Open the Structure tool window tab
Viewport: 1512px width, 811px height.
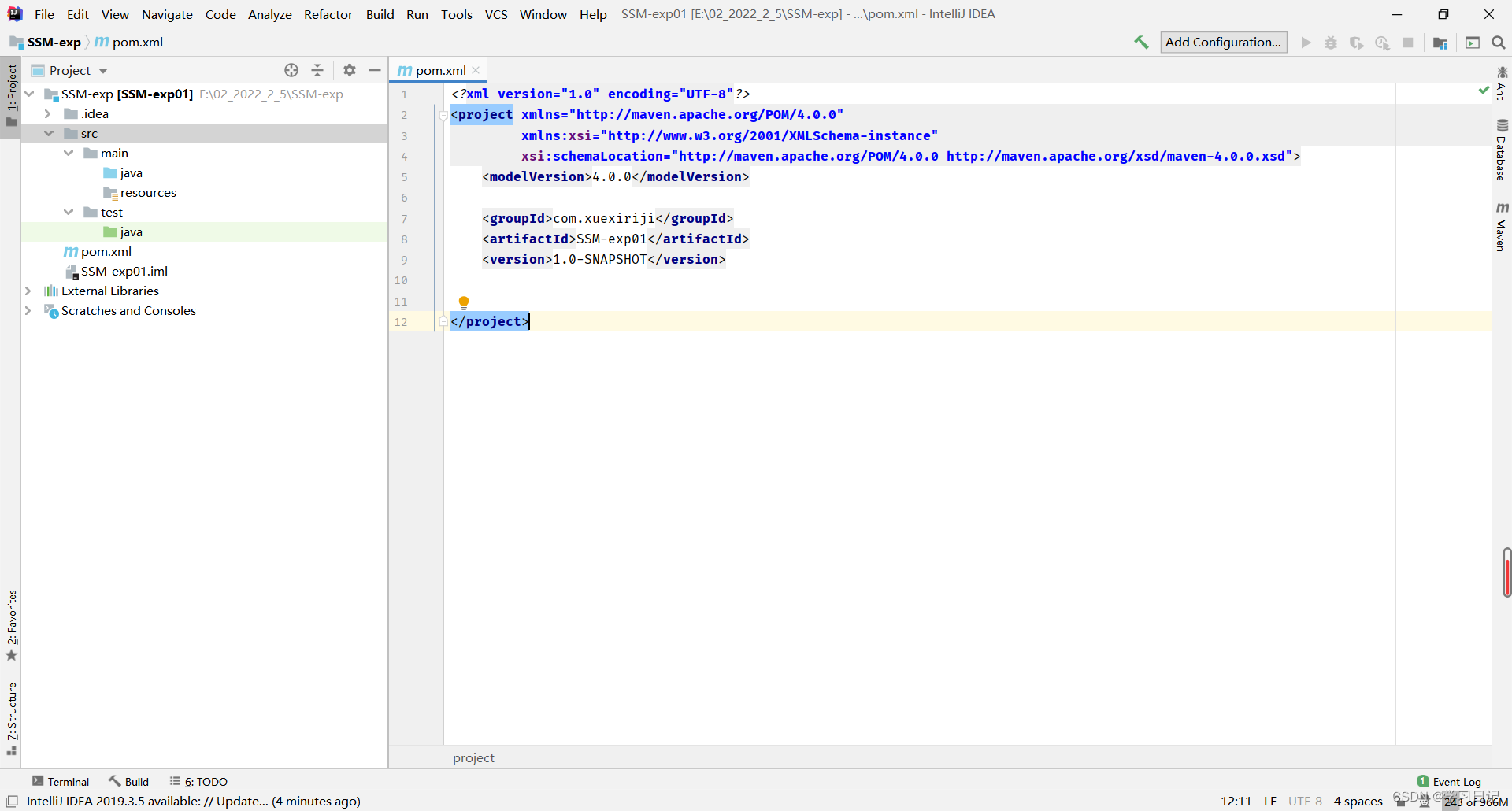click(11, 718)
